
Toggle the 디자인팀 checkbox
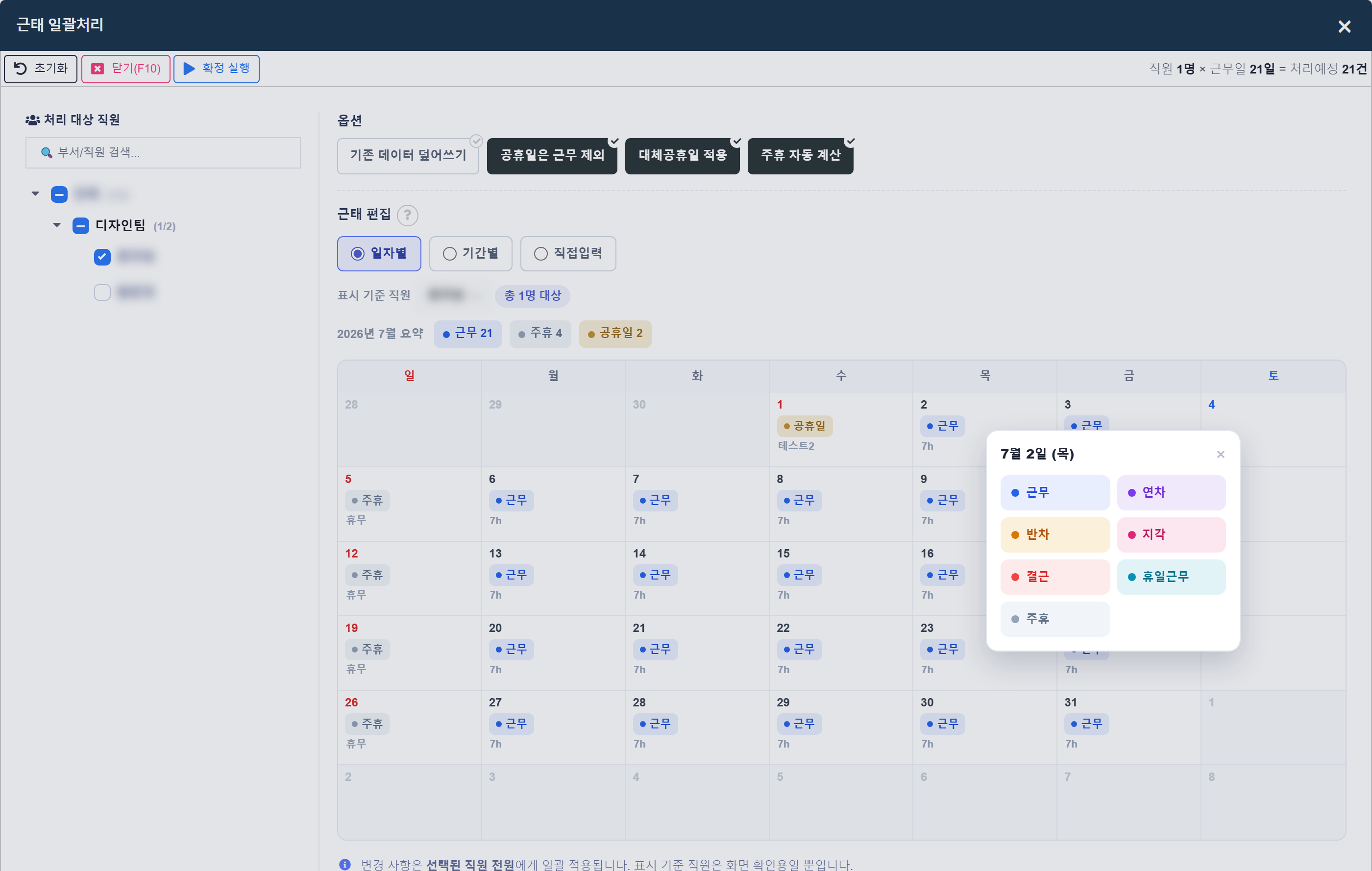click(81, 225)
